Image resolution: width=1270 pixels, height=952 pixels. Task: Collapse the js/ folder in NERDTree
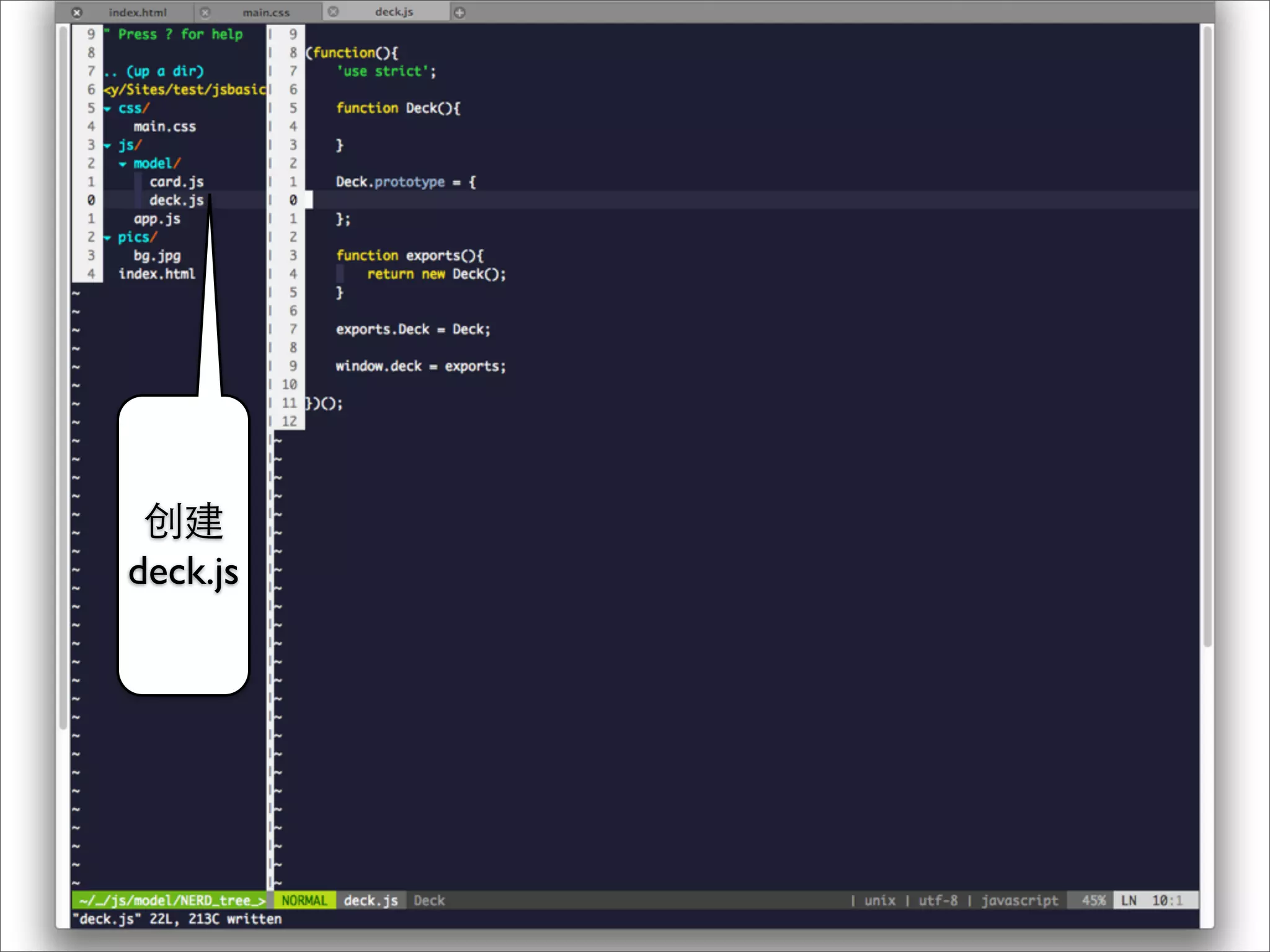[x=108, y=146]
